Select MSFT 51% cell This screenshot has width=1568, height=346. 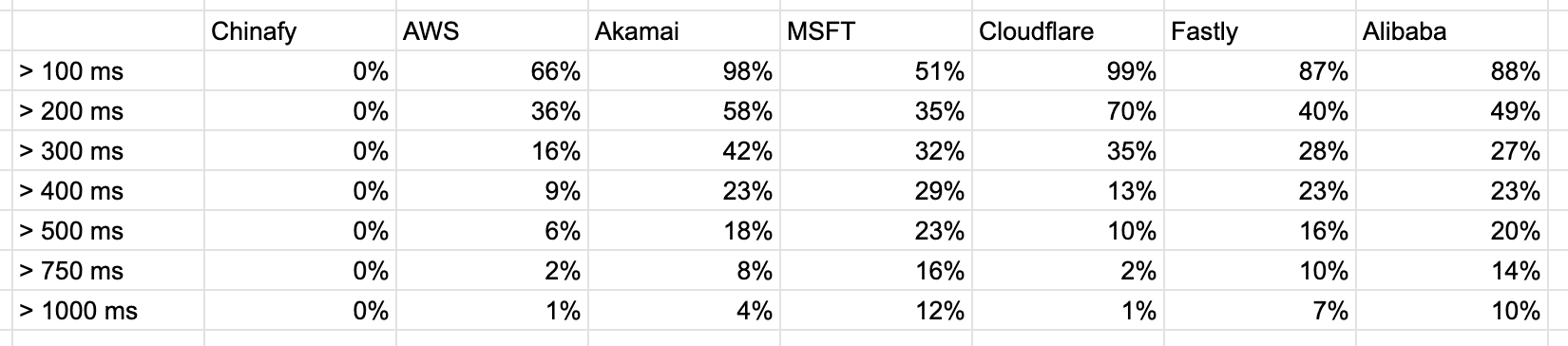[x=875, y=71]
